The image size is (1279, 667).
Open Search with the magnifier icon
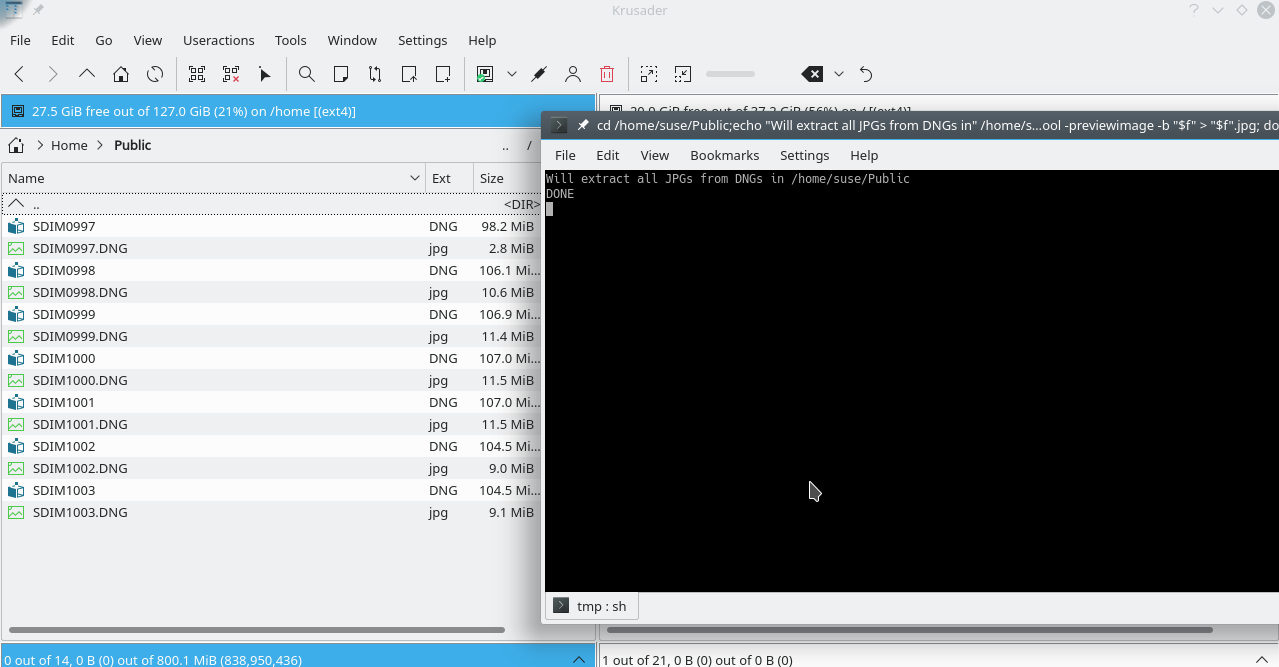[x=307, y=74]
